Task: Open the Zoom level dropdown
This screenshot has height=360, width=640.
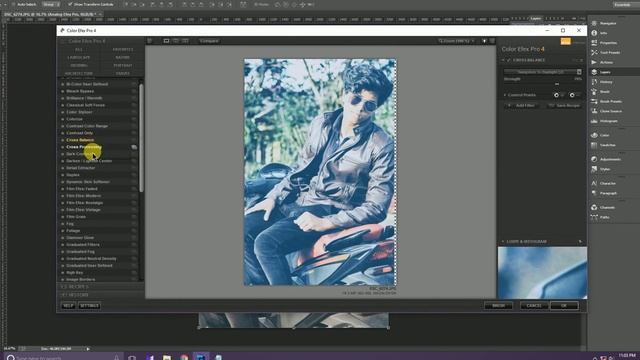Action: point(457,41)
